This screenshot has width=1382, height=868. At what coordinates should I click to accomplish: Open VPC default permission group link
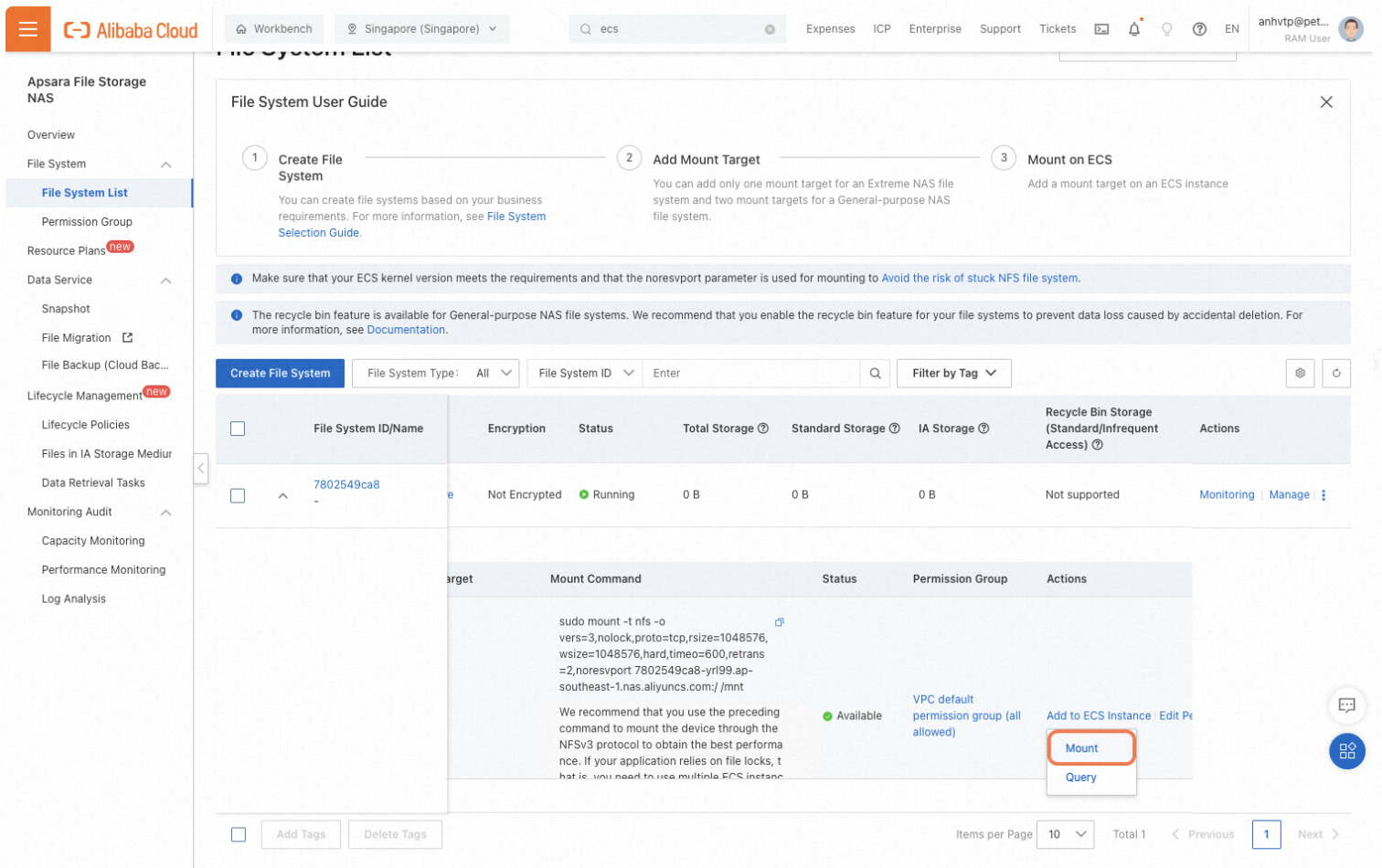[x=967, y=715]
